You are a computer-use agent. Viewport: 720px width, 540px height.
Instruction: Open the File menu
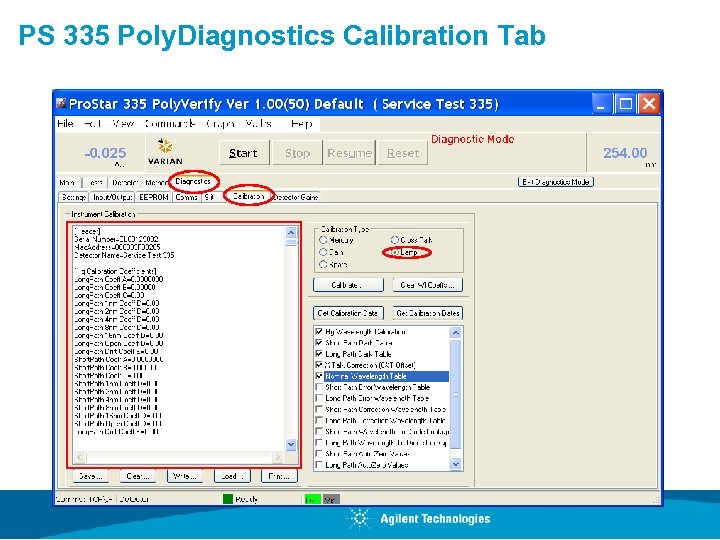[x=65, y=124]
